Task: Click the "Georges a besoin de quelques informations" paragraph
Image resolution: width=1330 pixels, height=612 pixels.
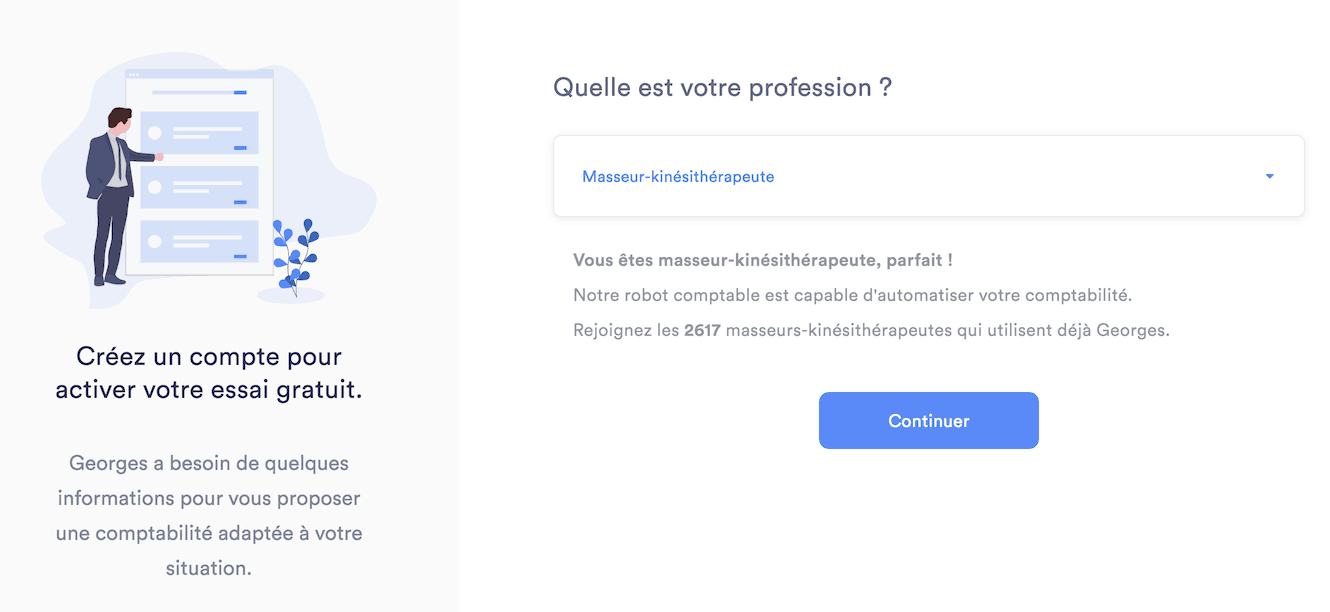Action: point(209,515)
